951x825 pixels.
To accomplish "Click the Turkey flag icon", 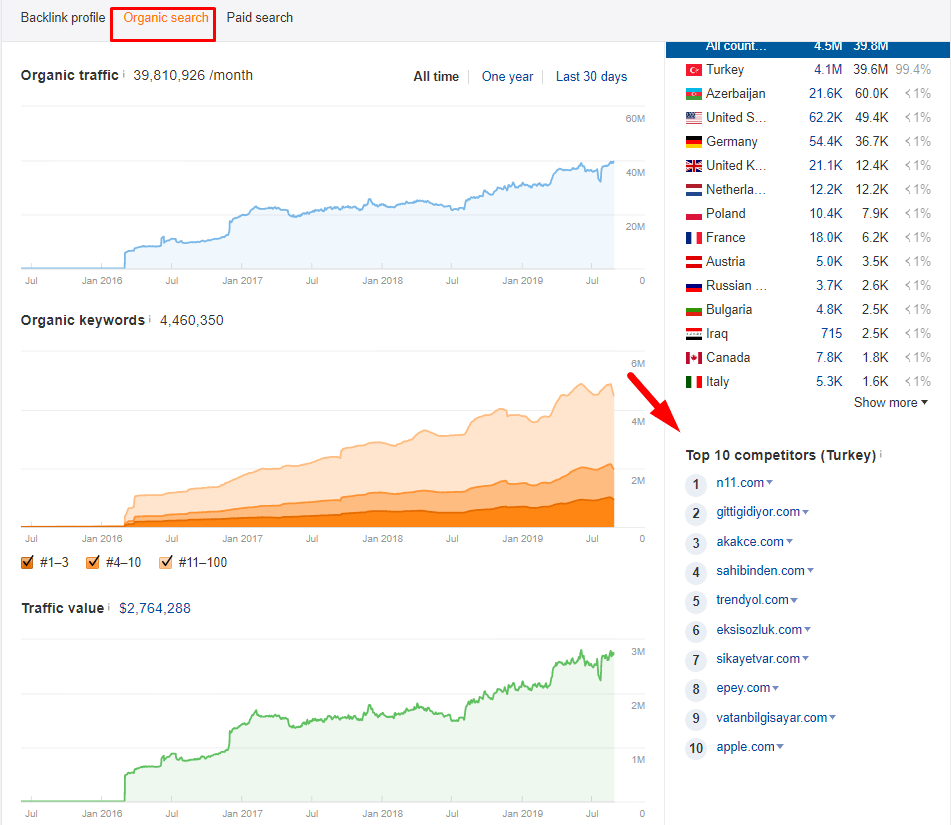I will [x=694, y=70].
